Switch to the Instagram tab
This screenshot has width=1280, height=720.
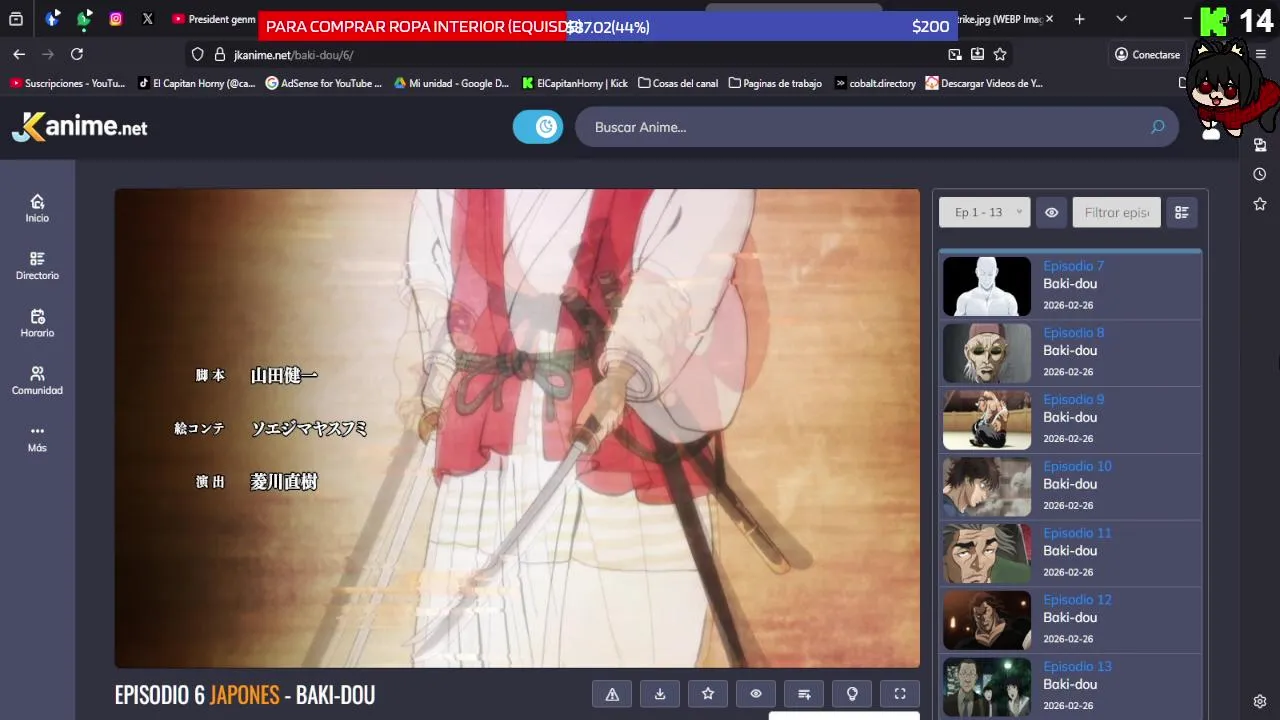[116, 19]
